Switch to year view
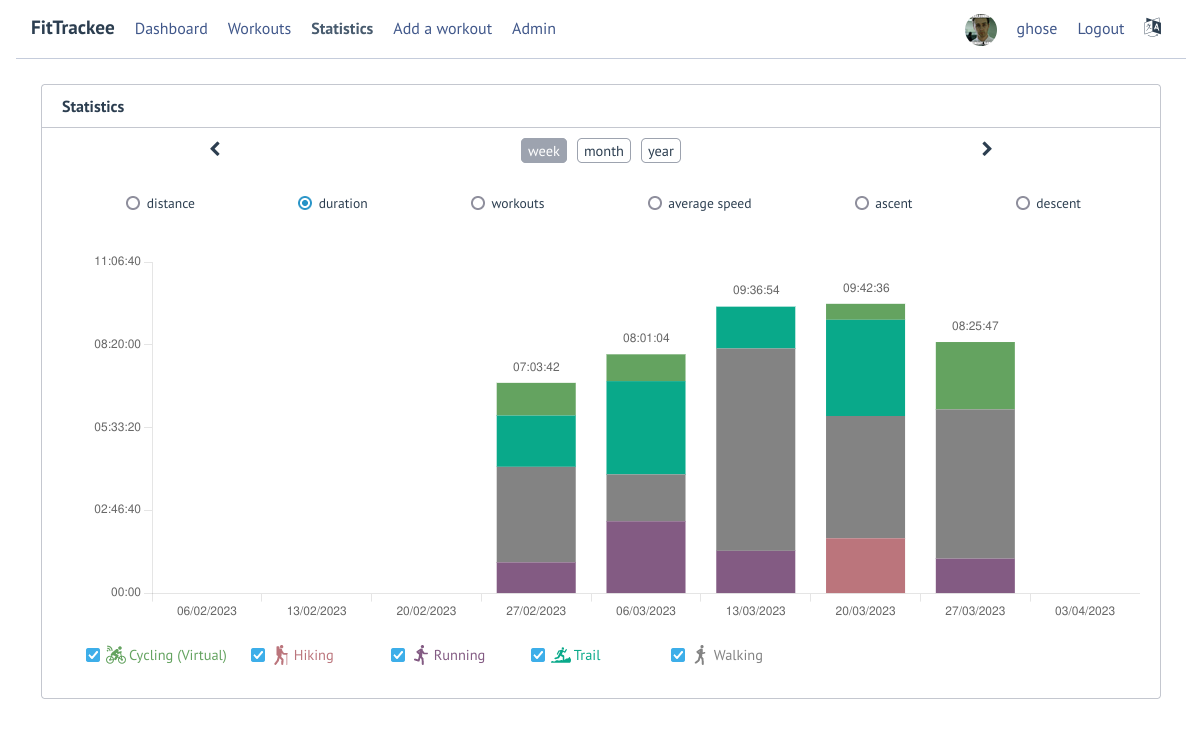 pyautogui.click(x=661, y=151)
